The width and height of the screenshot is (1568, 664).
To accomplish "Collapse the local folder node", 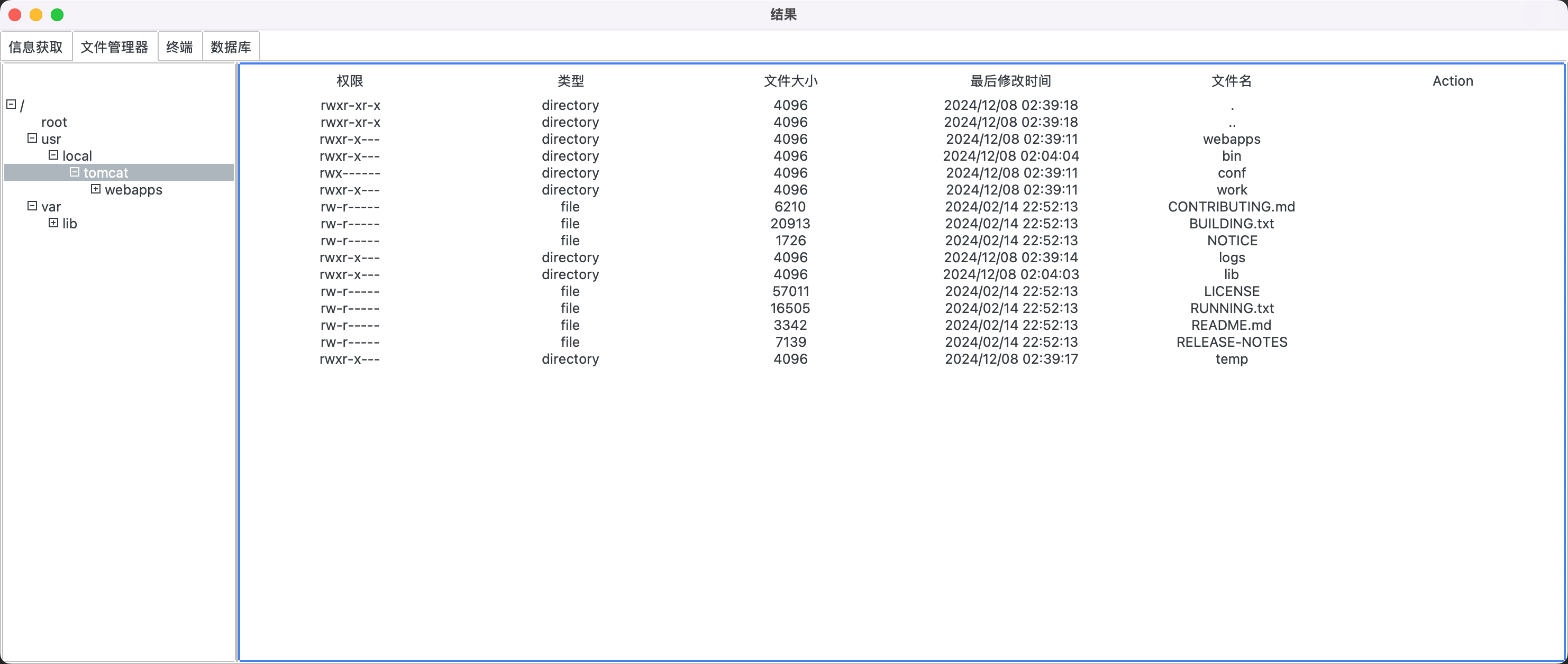I will click(53, 155).
